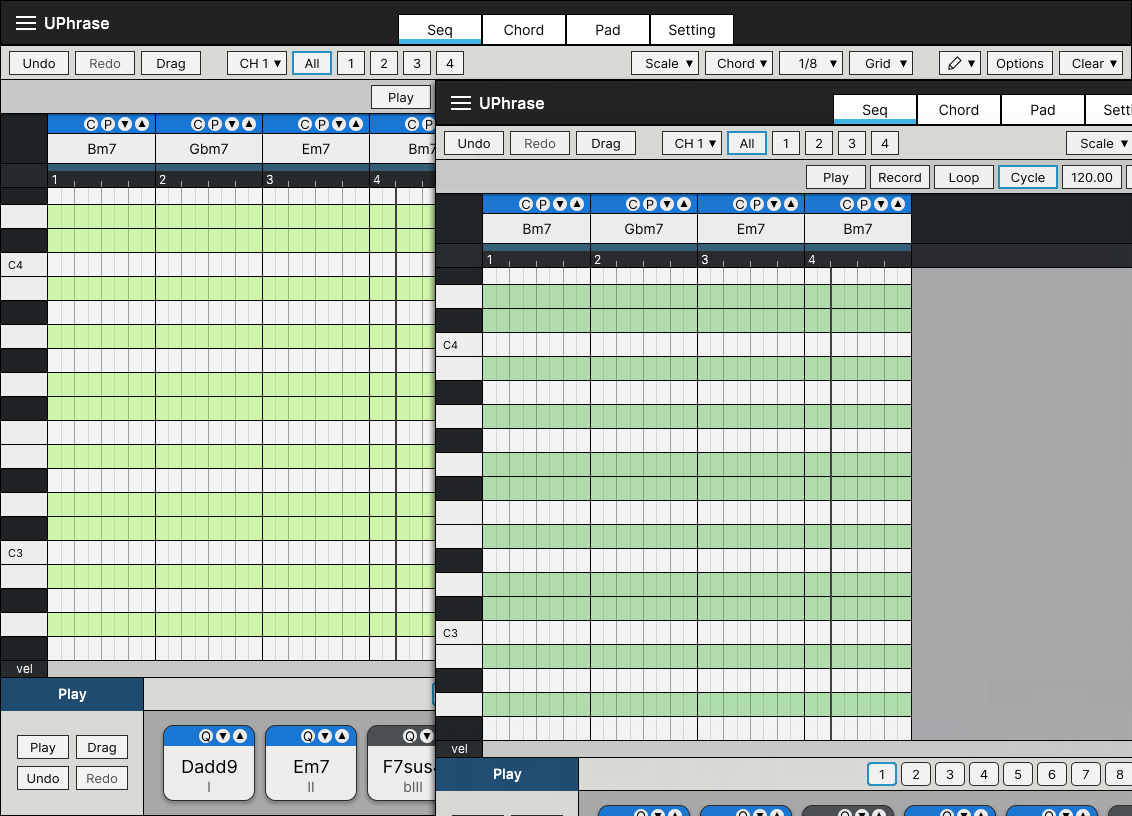
Task: Switch to the Setting tab in the back window
Action: [692, 30]
